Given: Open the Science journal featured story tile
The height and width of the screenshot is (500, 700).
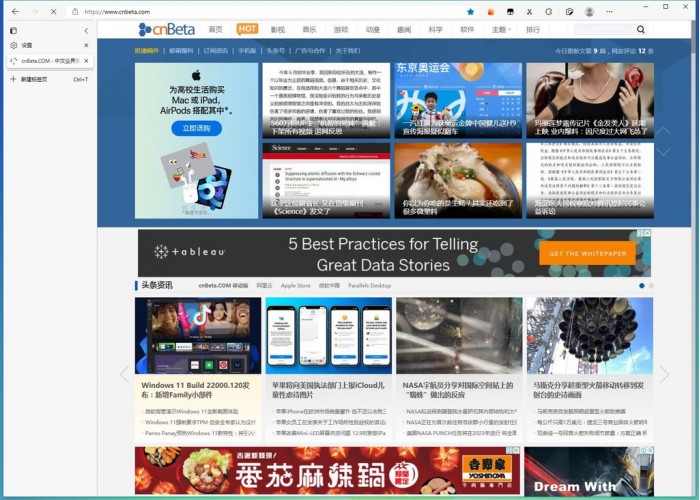Looking at the screenshot, I should 326,180.
